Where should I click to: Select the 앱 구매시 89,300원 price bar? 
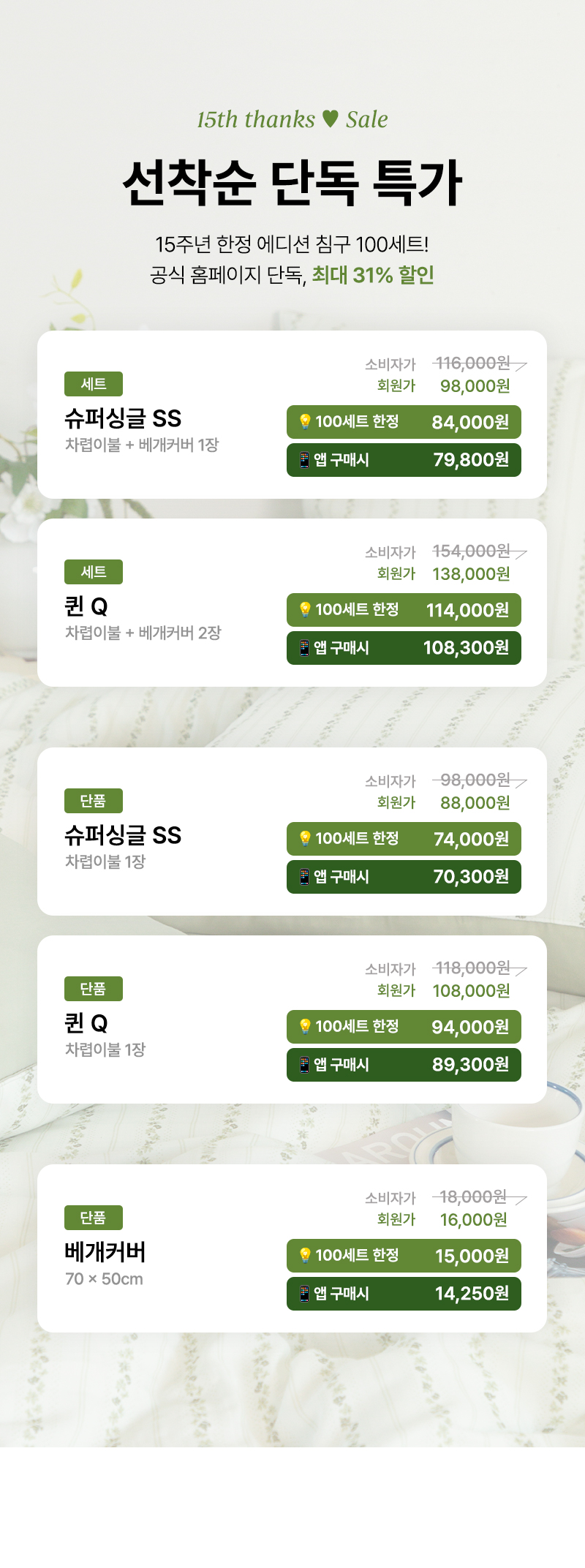pos(404,1065)
